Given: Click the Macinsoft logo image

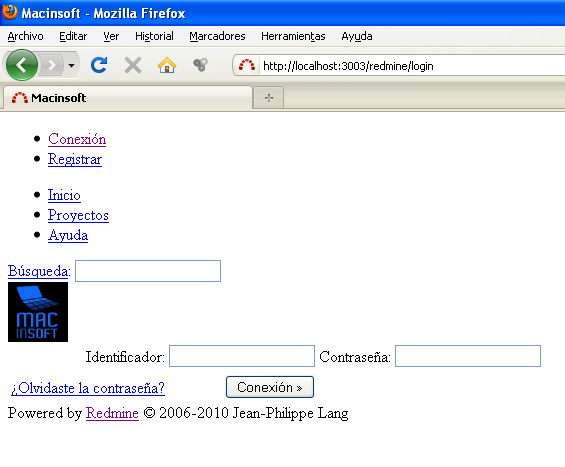Looking at the screenshot, I should (x=38, y=312).
